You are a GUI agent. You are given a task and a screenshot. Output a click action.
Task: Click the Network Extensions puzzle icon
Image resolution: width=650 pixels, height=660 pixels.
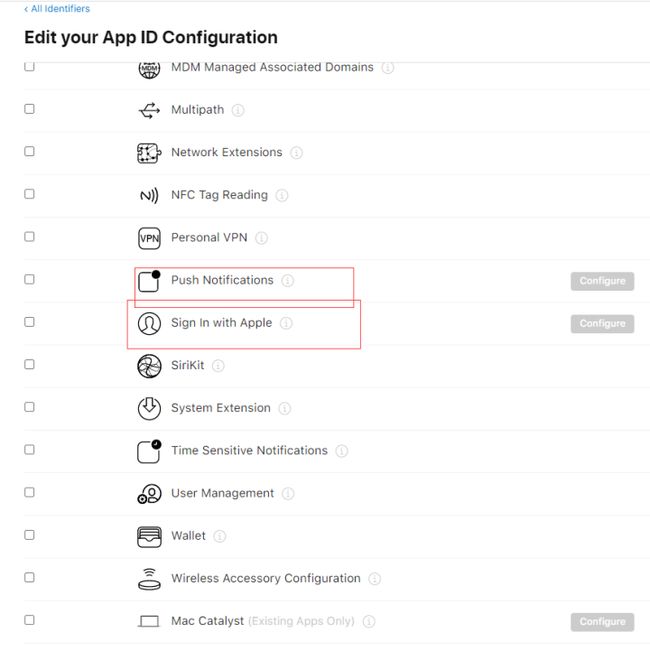[149, 153]
